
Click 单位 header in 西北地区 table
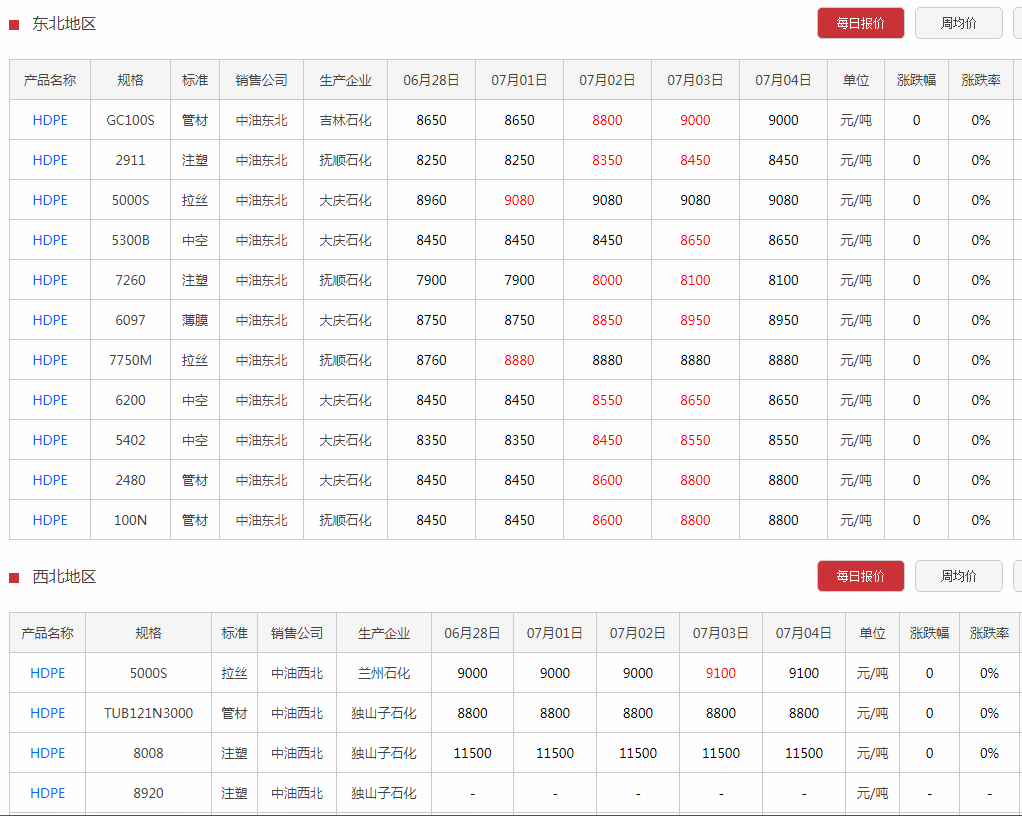tap(872, 633)
